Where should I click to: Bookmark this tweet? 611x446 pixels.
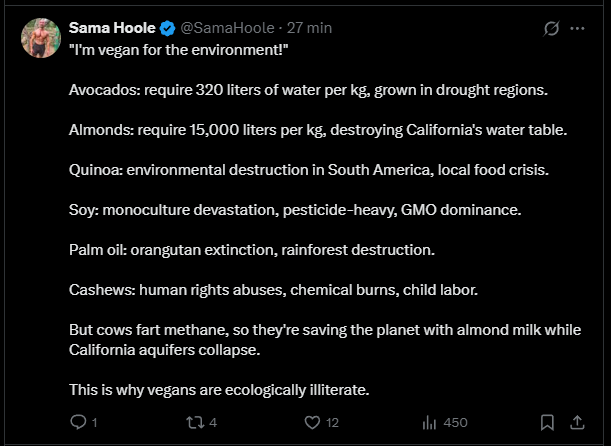(x=547, y=423)
